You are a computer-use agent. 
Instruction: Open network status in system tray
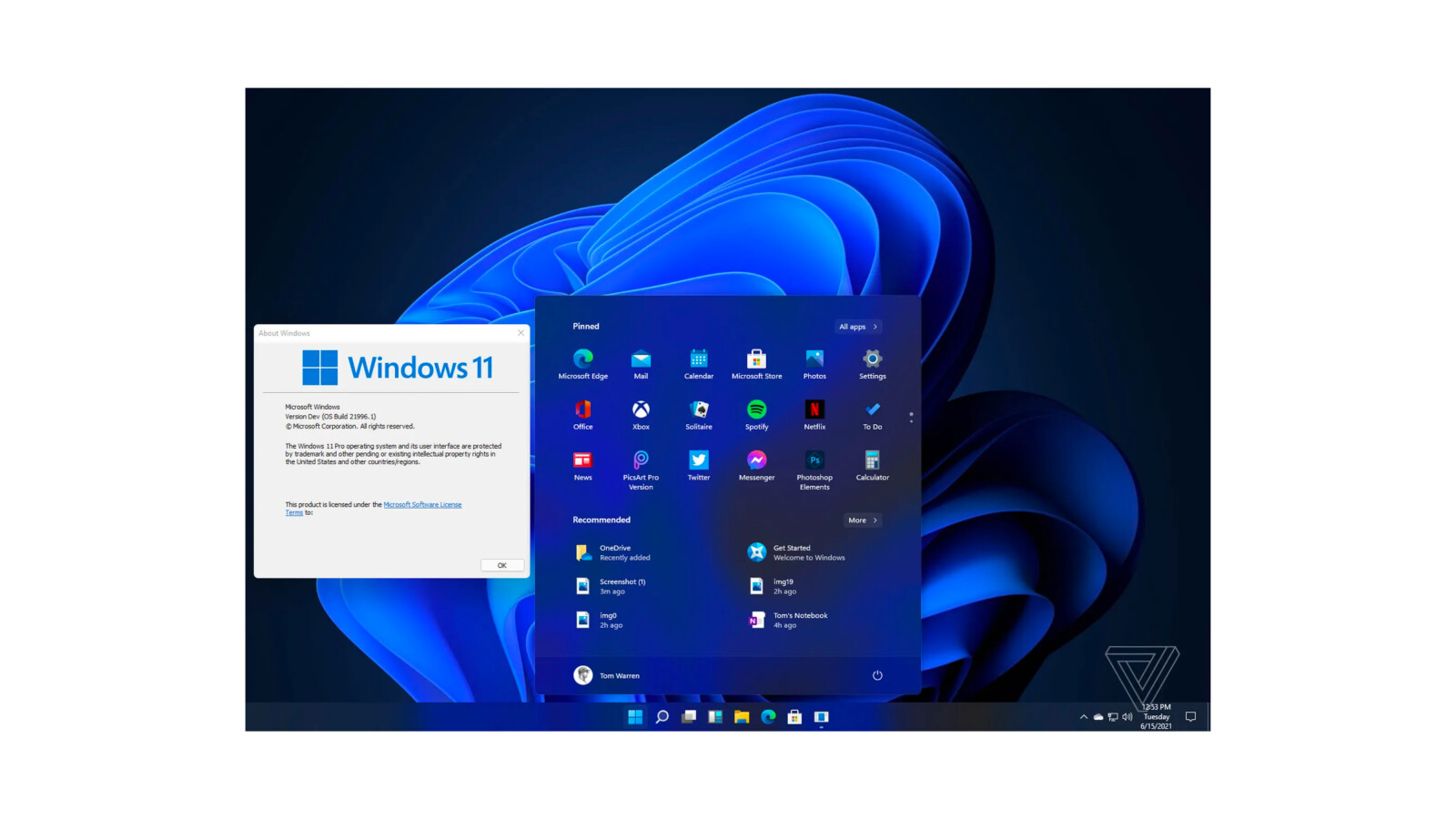coord(1113,717)
